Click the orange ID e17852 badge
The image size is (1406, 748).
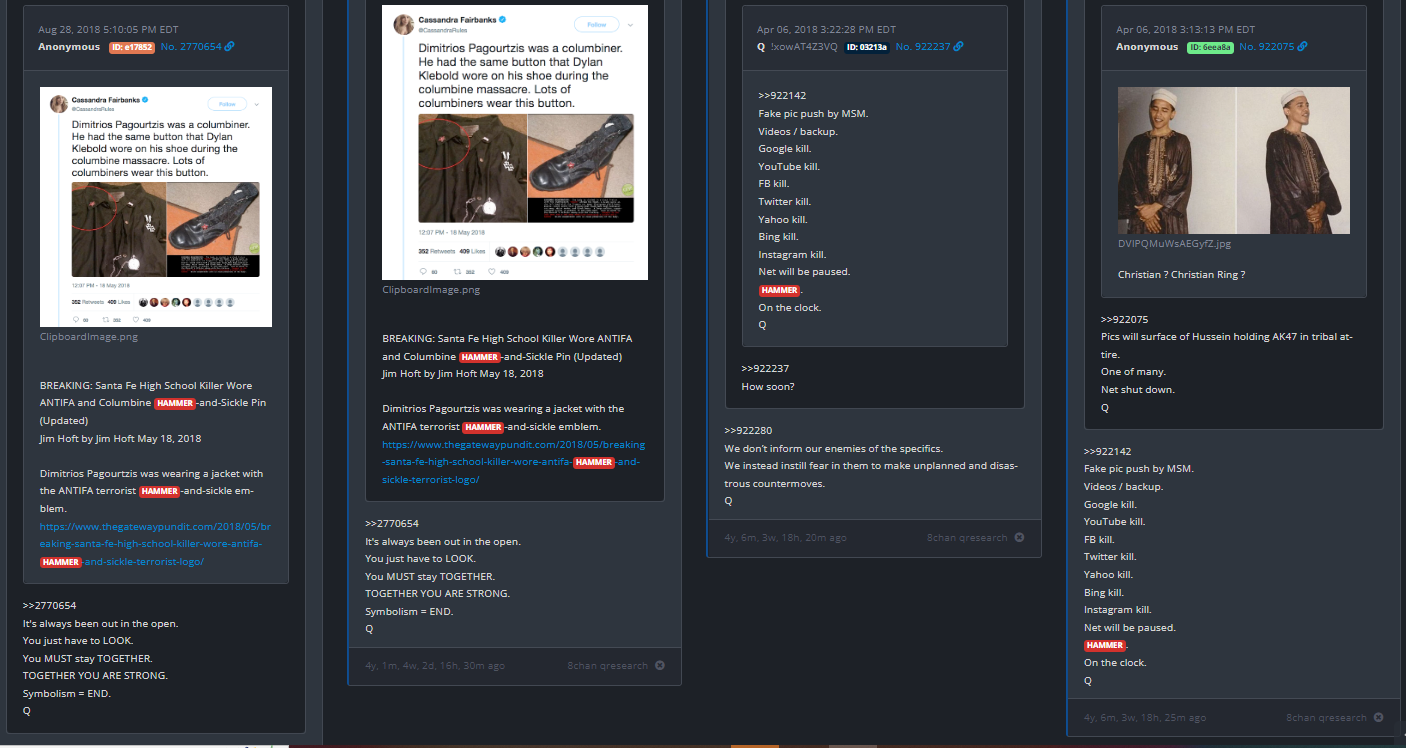(x=132, y=47)
